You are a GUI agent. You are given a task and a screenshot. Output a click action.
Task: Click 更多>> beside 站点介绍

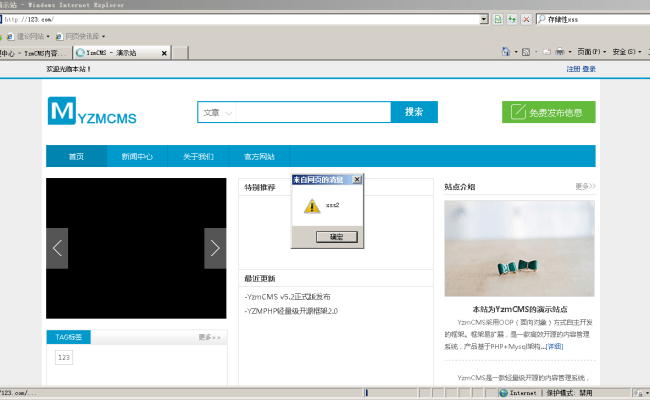(585, 187)
